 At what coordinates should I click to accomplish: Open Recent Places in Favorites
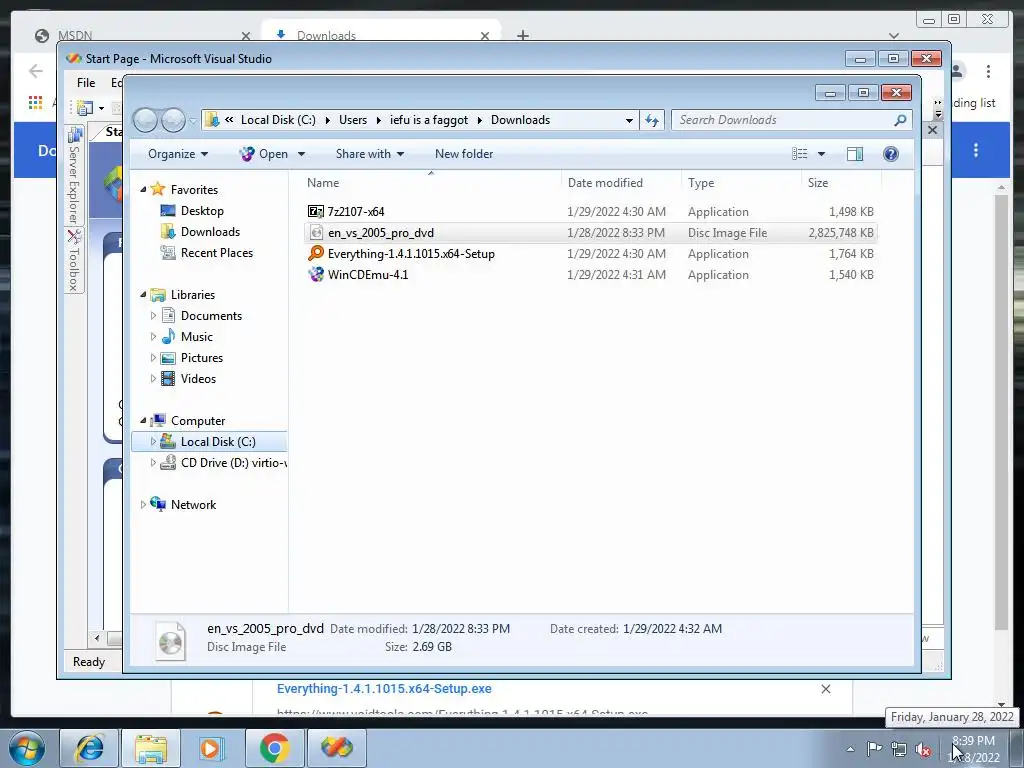tap(217, 253)
